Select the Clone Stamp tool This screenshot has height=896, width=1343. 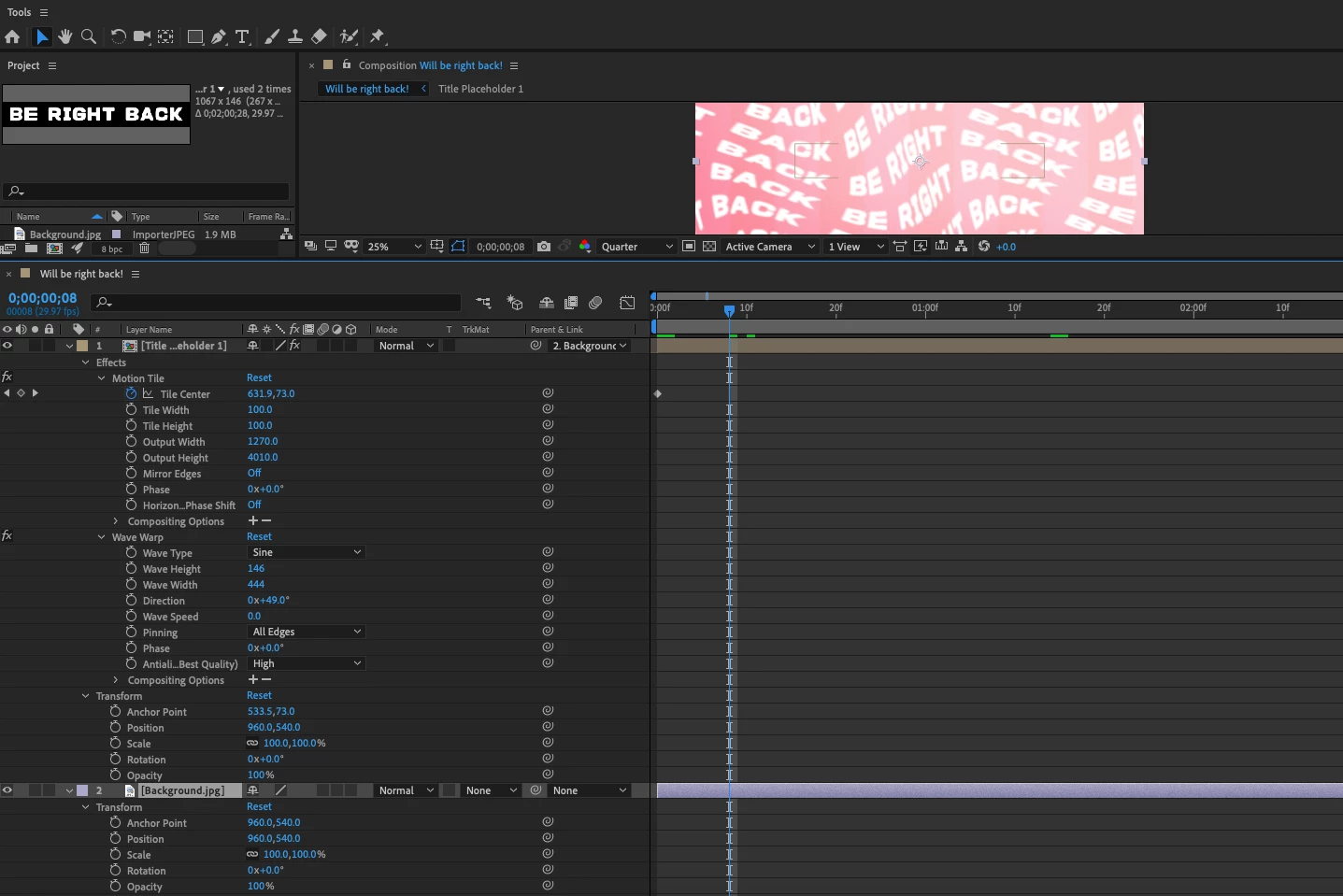pyautogui.click(x=294, y=36)
